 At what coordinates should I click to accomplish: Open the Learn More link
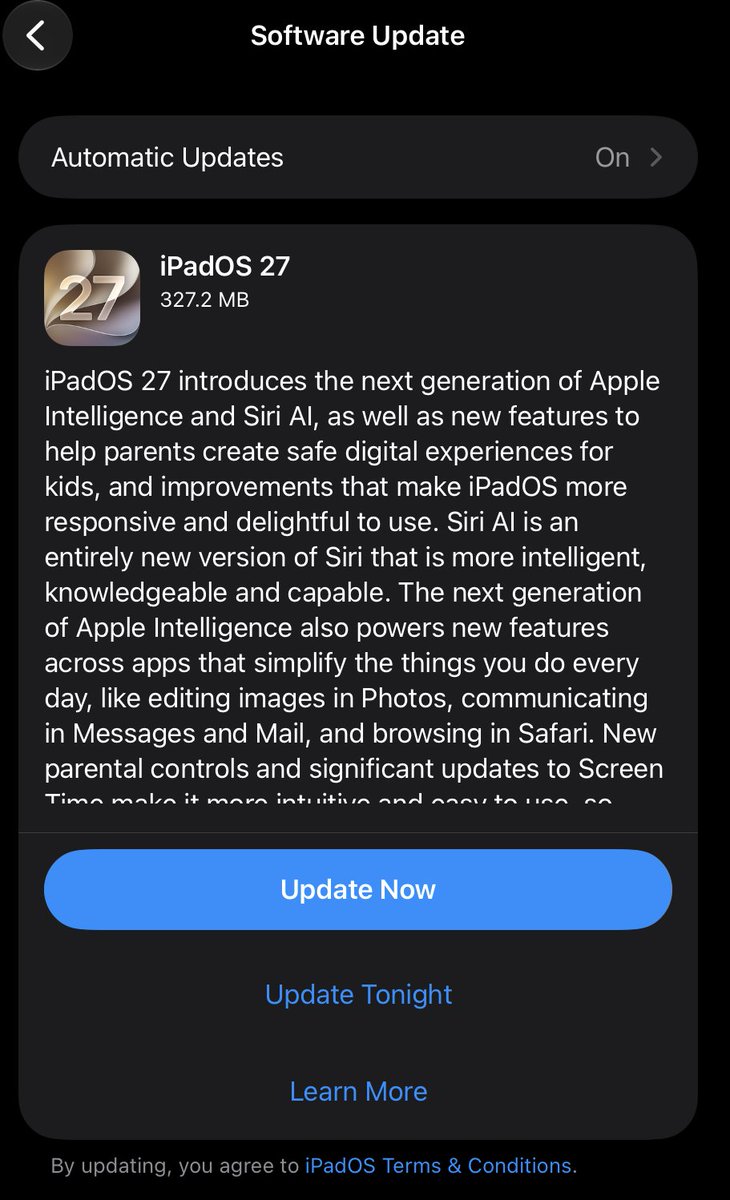click(x=358, y=1091)
